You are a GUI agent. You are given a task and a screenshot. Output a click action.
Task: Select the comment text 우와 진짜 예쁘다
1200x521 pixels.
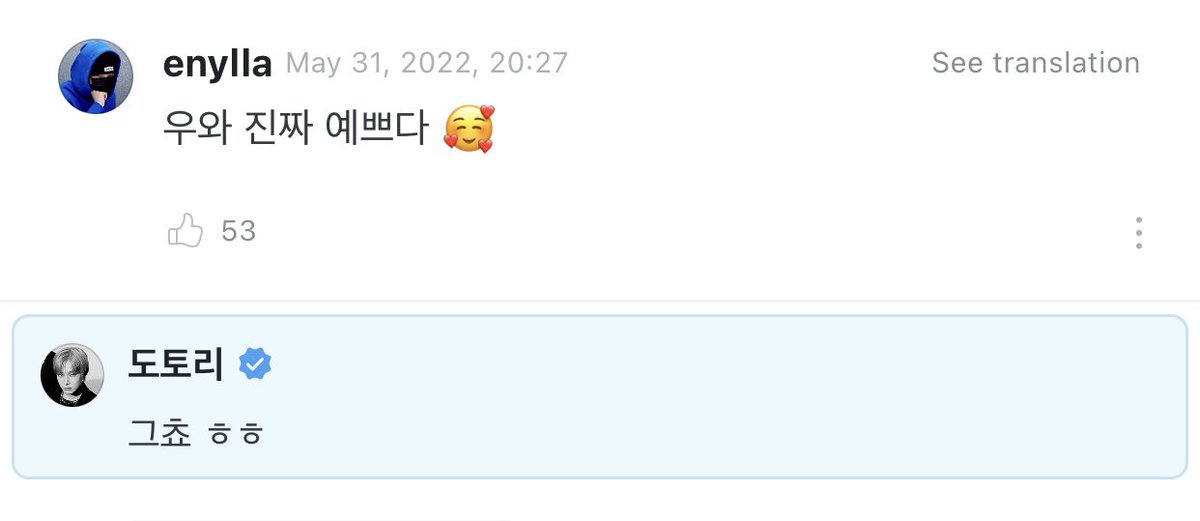[296, 130]
